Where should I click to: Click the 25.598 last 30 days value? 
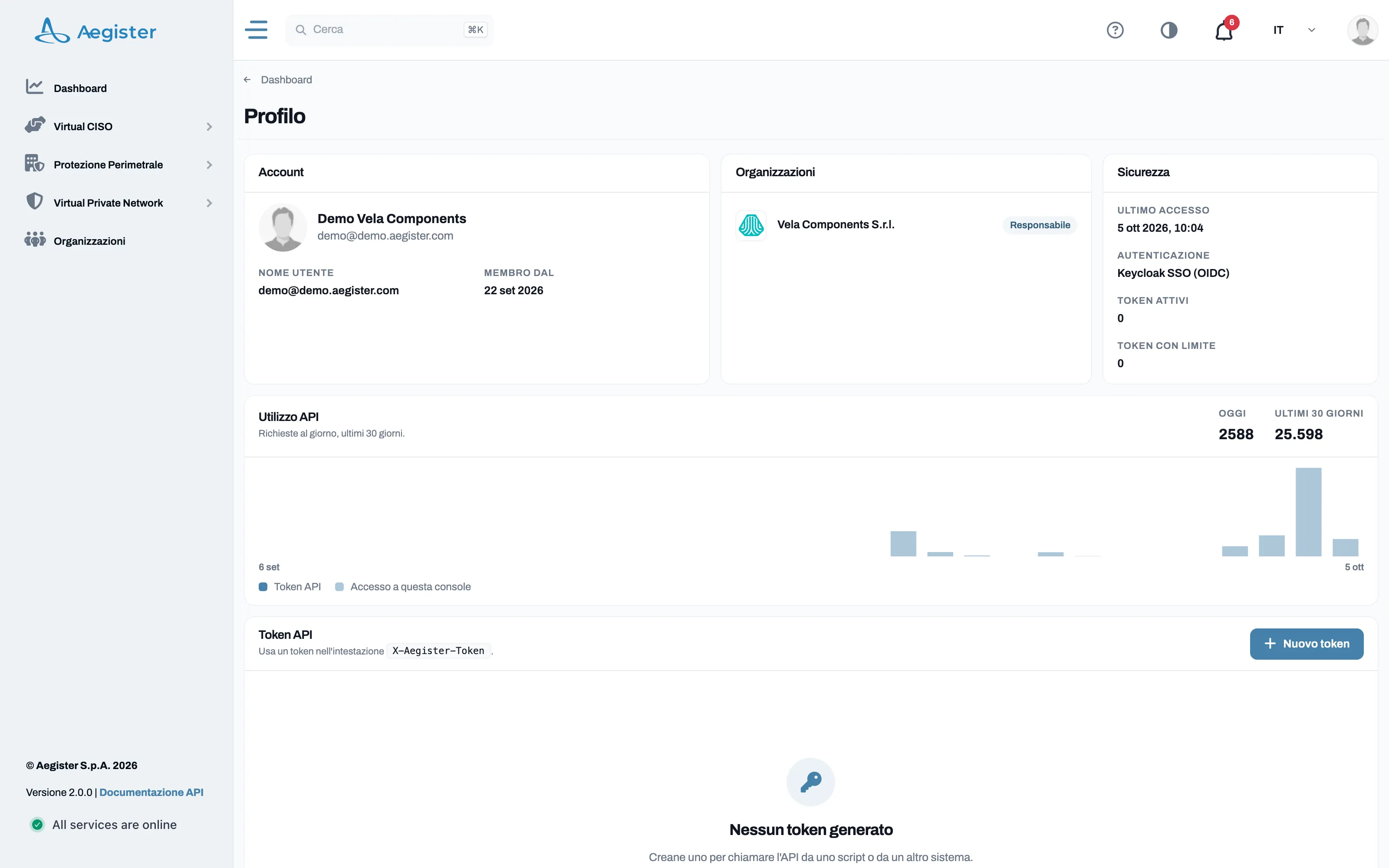pyautogui.click(x=1298, y=434)
